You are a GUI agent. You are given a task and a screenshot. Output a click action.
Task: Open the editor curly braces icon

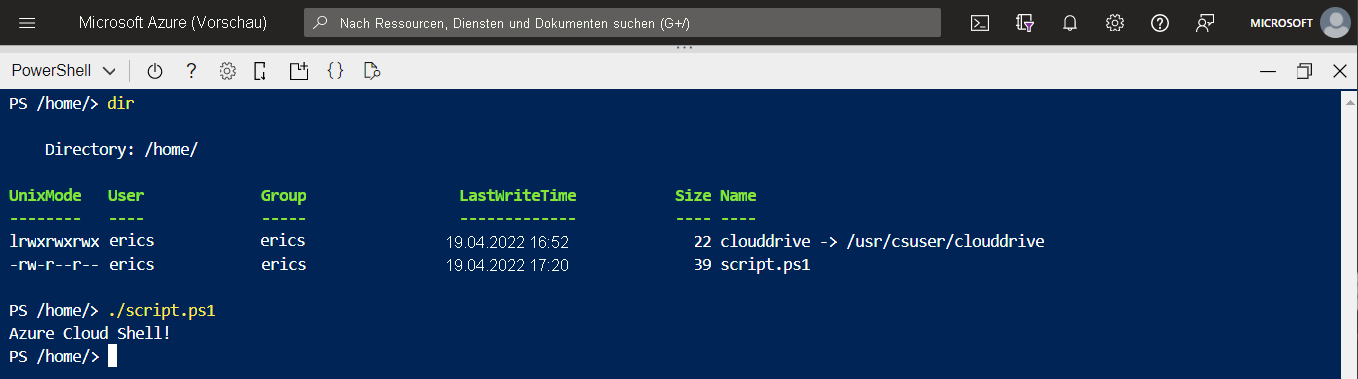click(336, 71)
